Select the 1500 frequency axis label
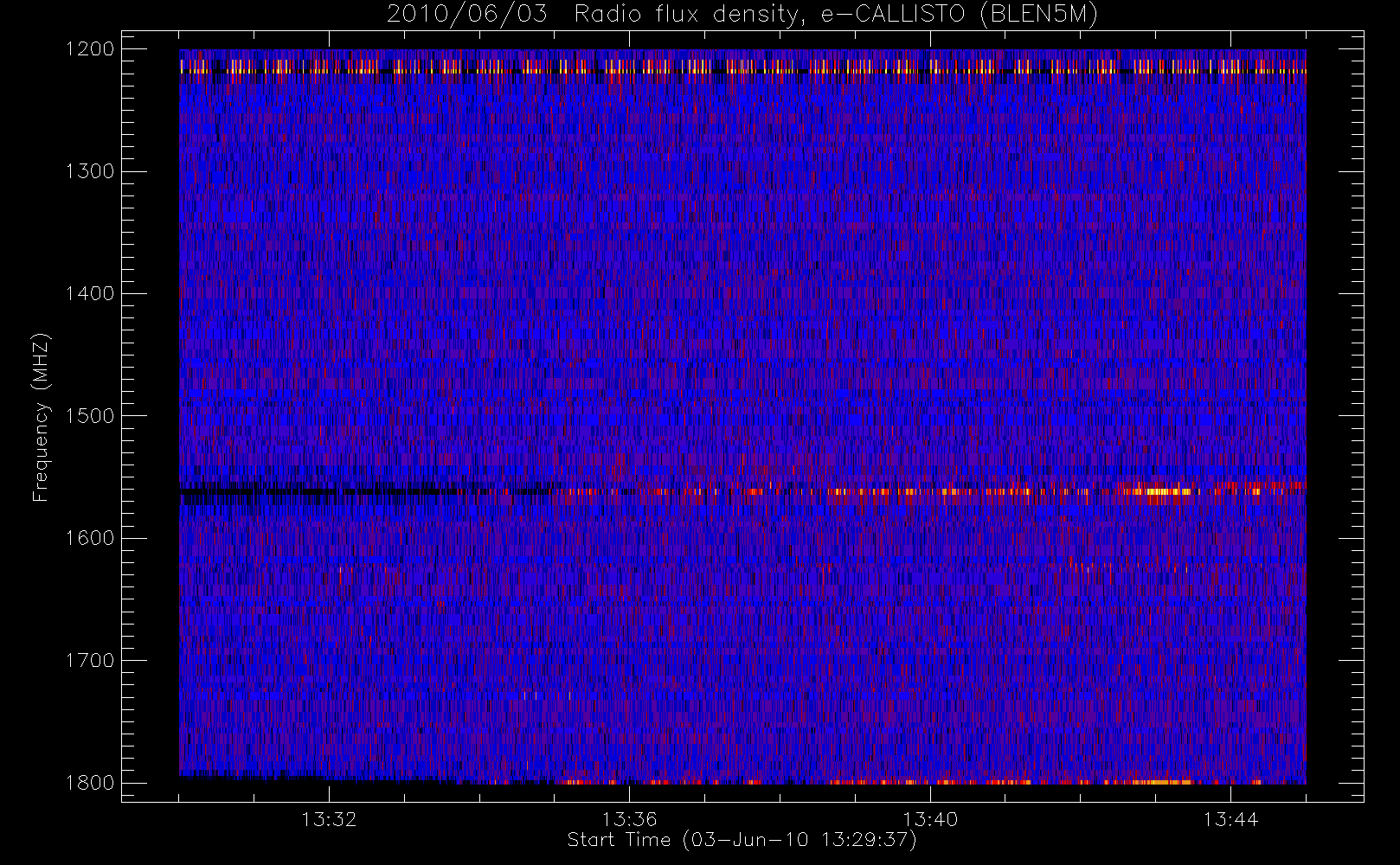This screenshot has width=1400, height=865. pyautogui.click(x=90, y=416)
